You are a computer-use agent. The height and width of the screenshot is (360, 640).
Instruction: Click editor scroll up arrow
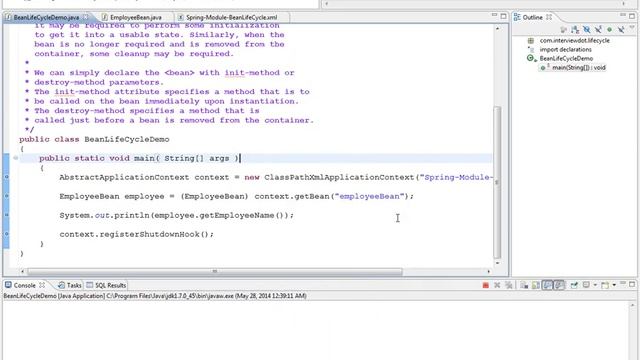tap(497, 29)
